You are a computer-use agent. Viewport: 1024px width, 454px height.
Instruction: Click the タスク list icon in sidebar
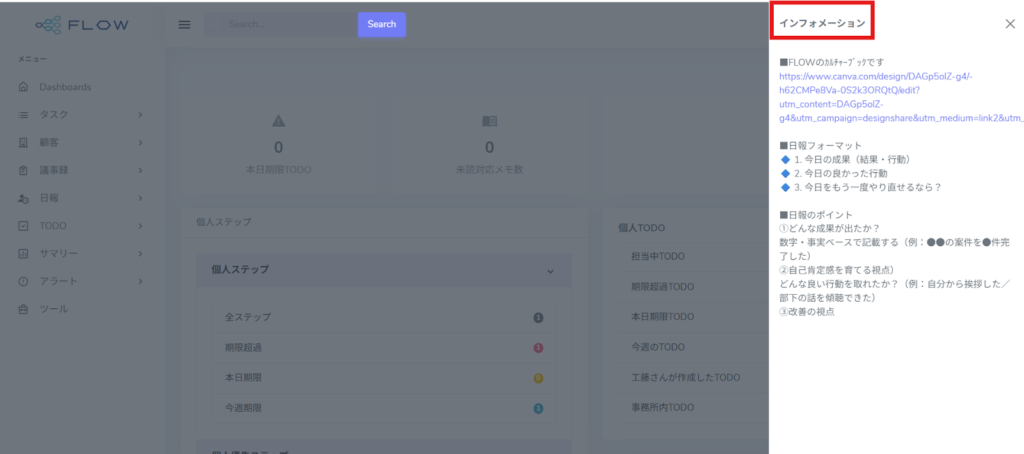pyautogui.click(x=24, y=115)
